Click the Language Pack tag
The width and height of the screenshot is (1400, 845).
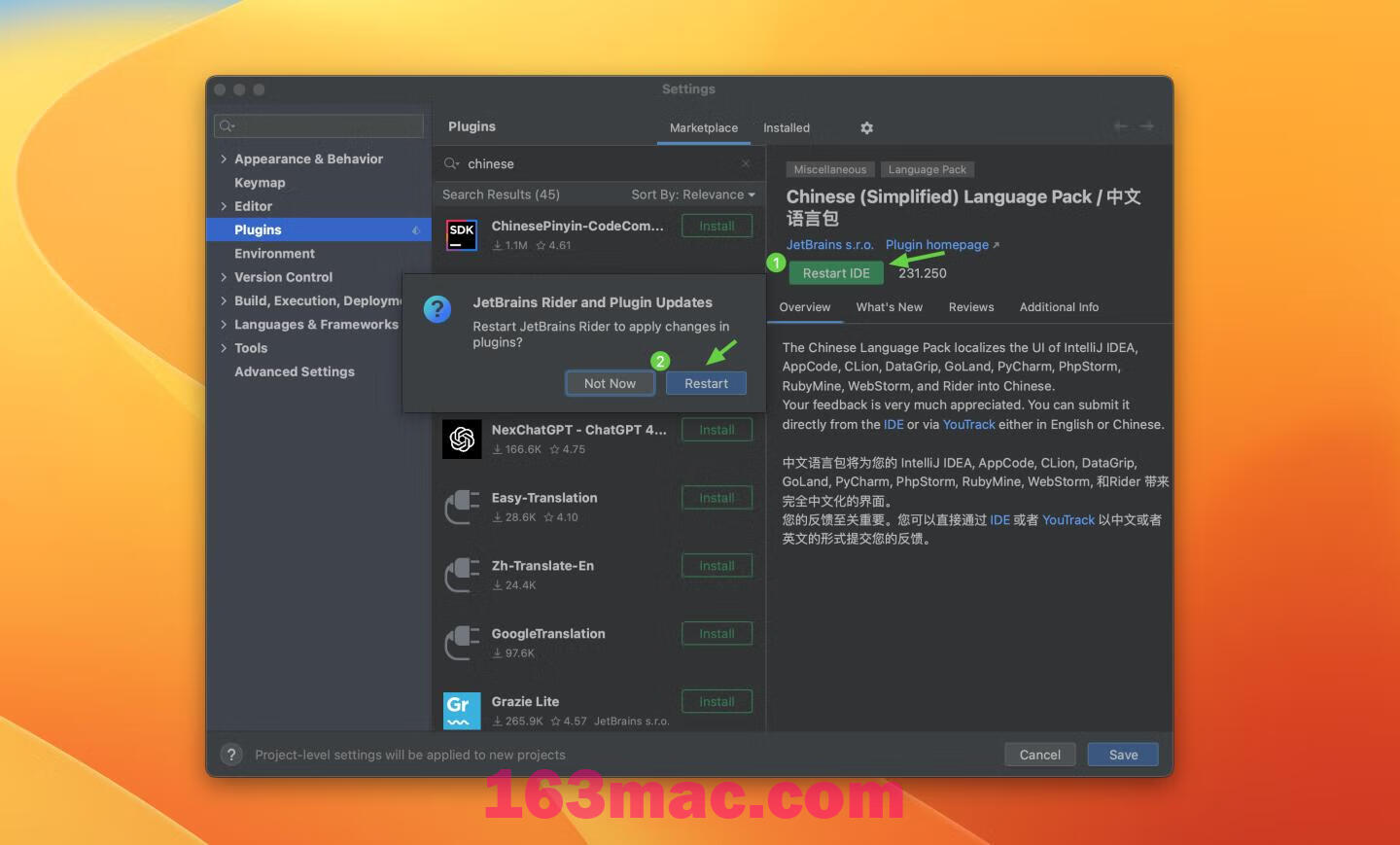[927, 169]
